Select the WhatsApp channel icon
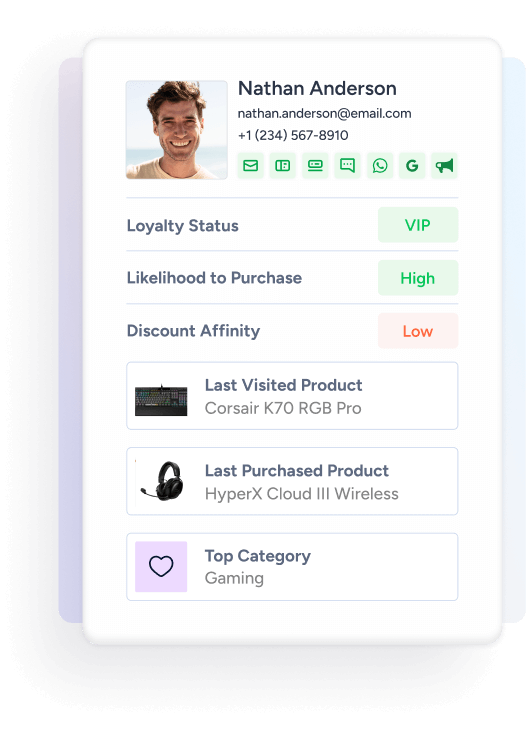 coord(379,165)
